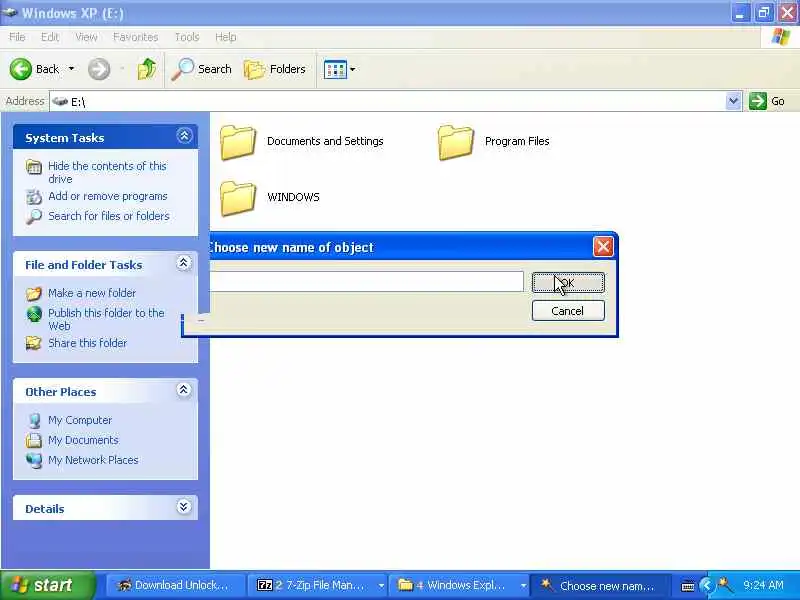Click the keyboard icon in system tray

(x=688, y=586)
